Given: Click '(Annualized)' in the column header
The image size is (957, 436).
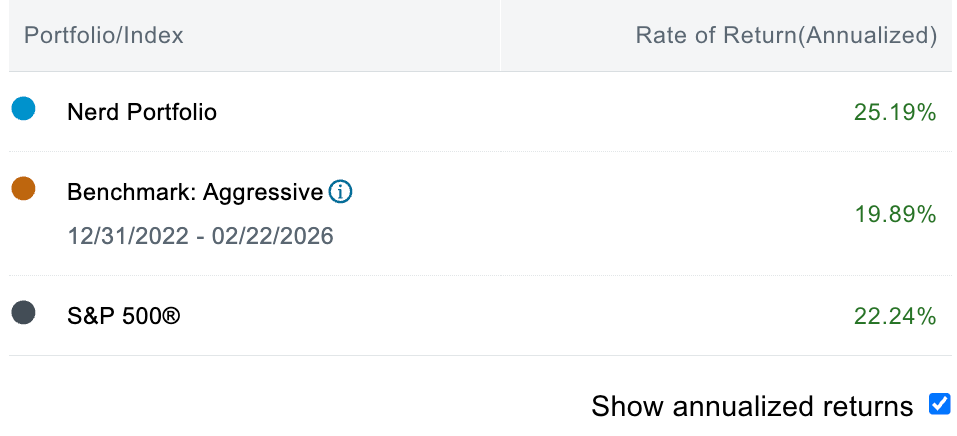Looking at the screenshot, I should point(870,36).
